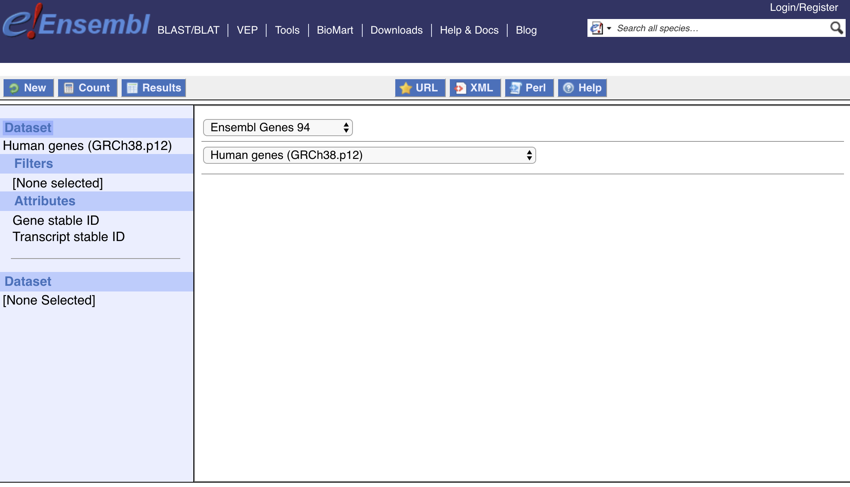Go to the VEP menu item

(x=247, y=30)
